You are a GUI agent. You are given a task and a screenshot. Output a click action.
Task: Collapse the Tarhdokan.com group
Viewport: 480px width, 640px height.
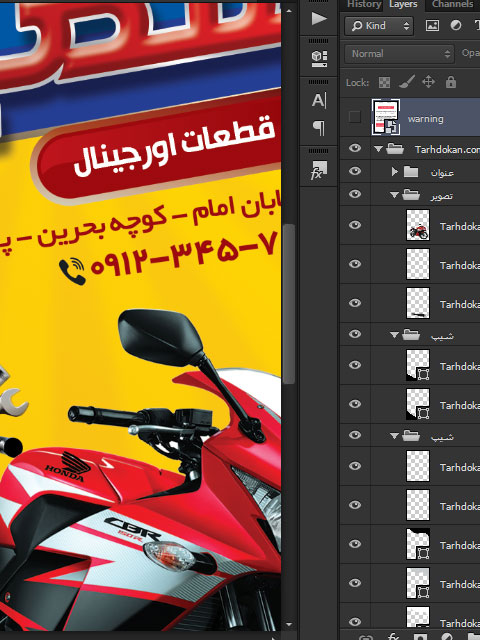tap(378, 149)
